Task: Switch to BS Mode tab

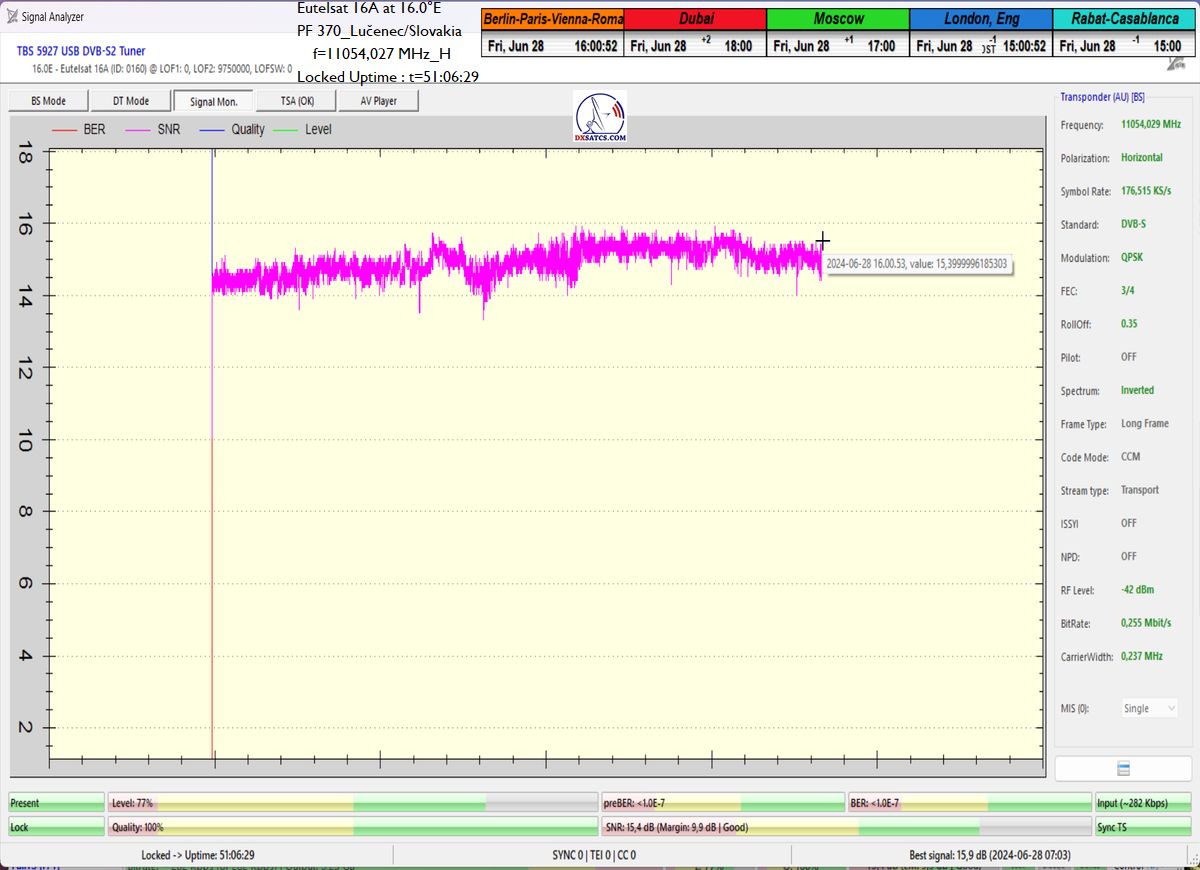Action: pos(48,101)
